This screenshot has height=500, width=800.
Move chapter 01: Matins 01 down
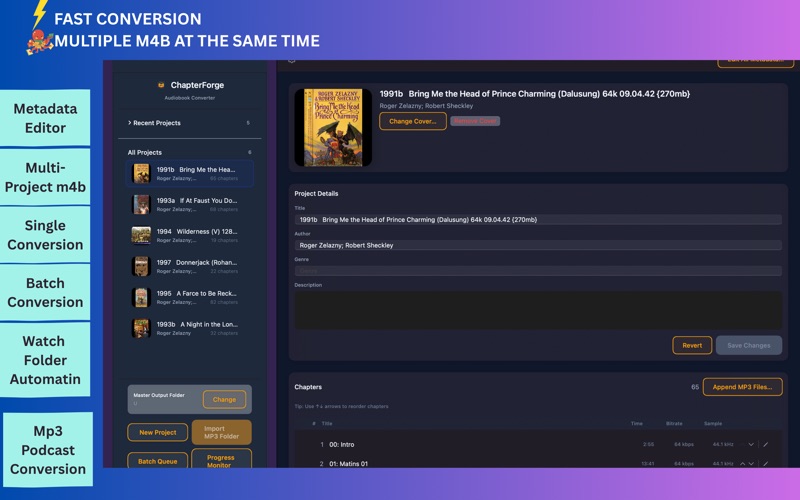point(751,464)
